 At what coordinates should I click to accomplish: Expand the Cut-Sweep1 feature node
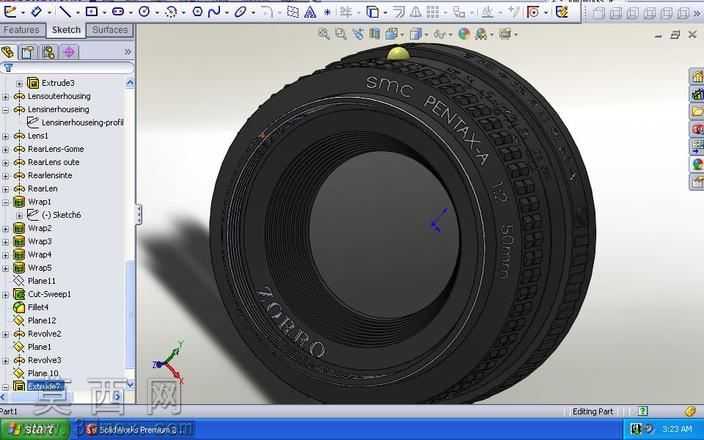coord(5,295)
